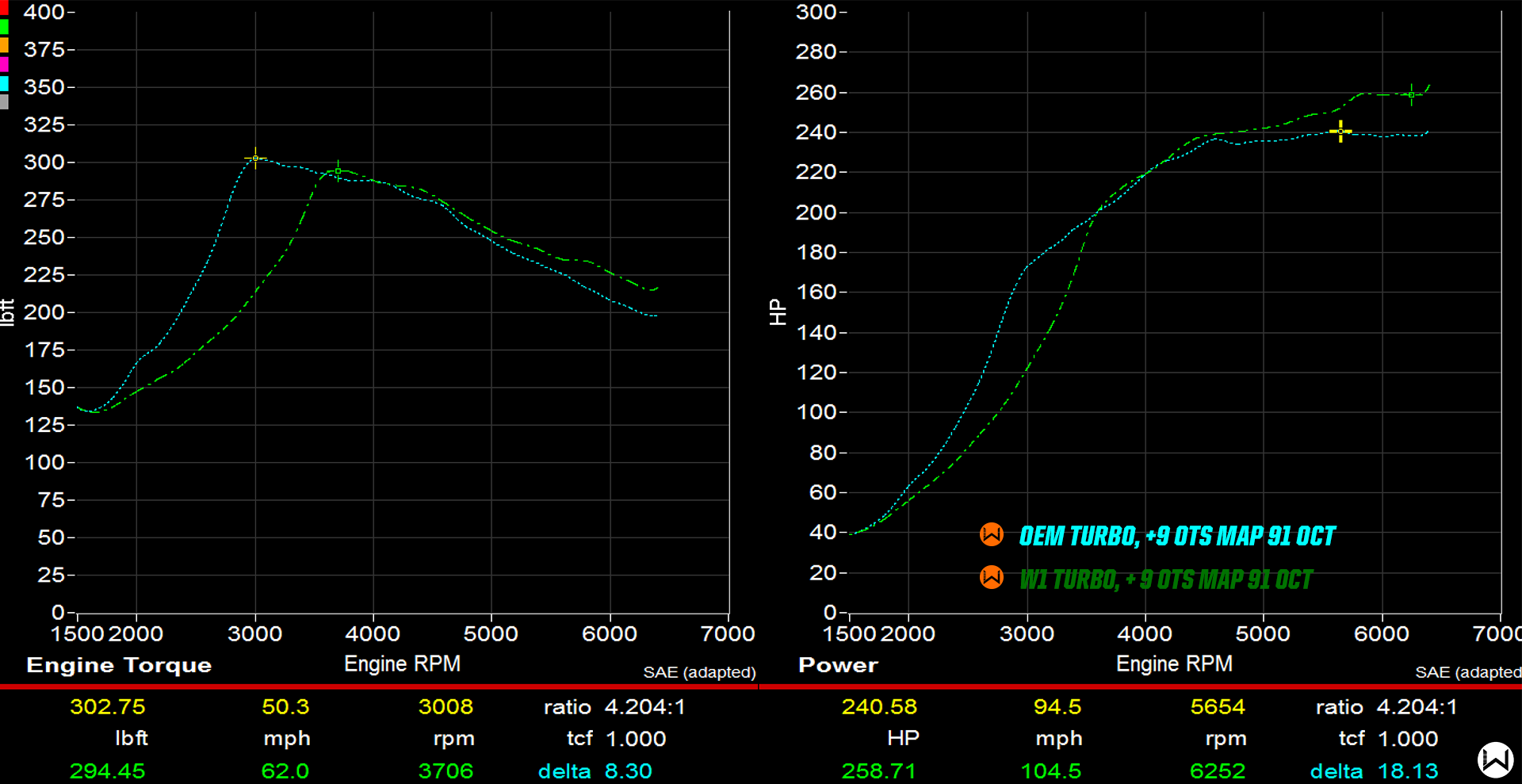Click the lbft unit label below 302.75

[132, 738]
